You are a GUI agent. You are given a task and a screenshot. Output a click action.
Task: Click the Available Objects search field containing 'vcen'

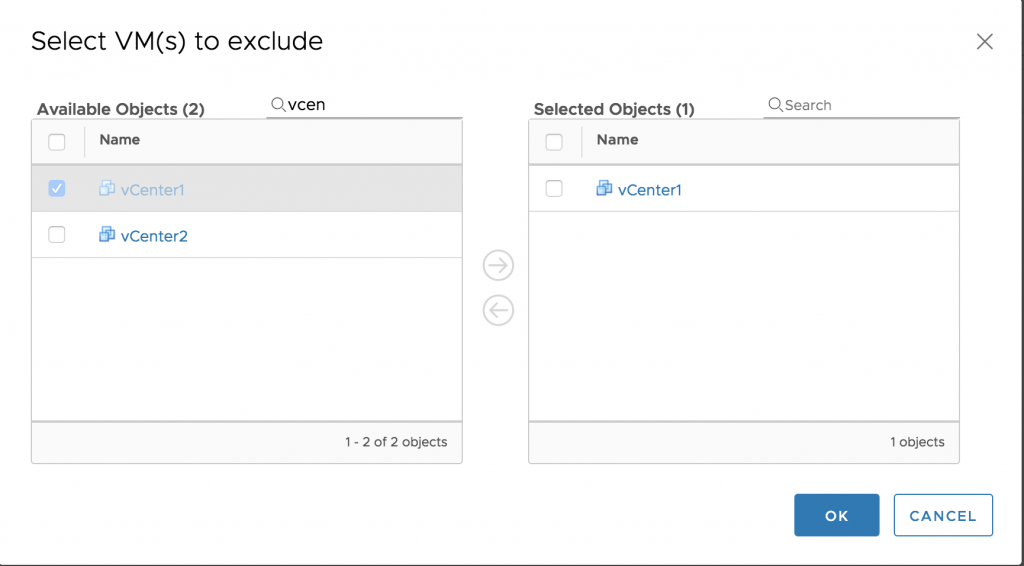(364, 104)
